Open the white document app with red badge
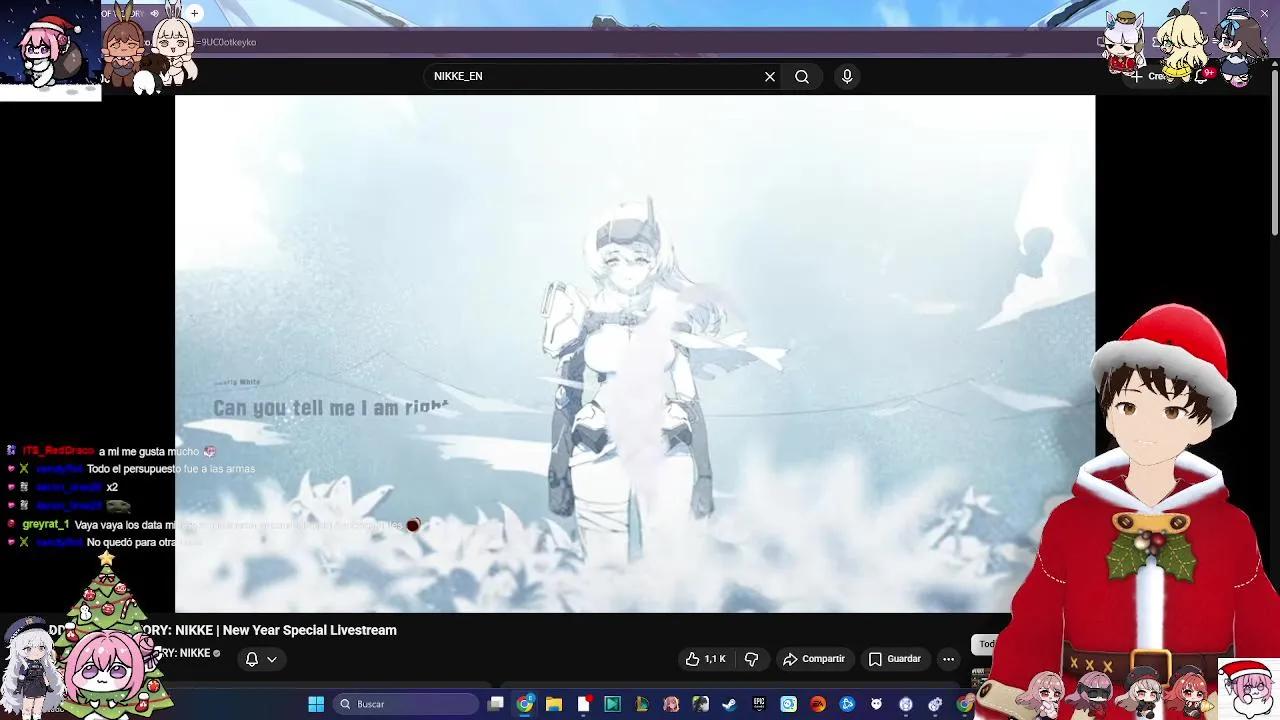Screen dimensions: 1280x720 click(584, 704)
